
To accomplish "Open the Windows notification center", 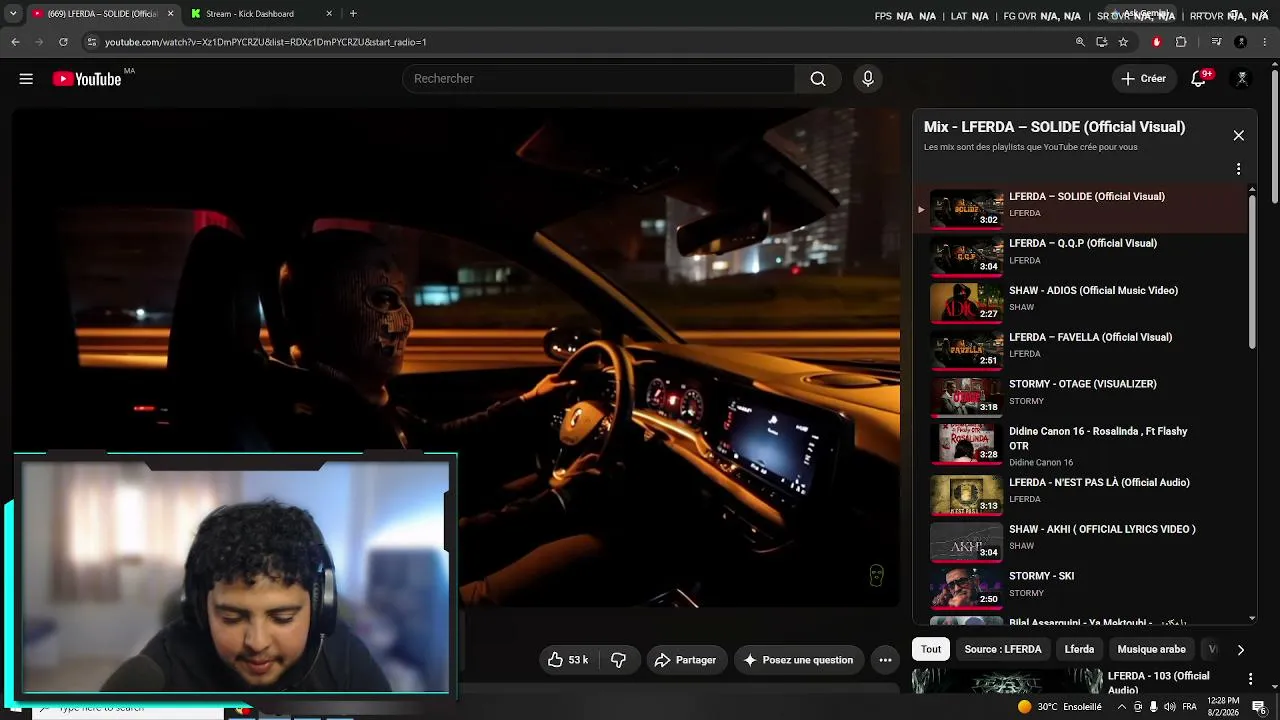I will pyautogui.click(x=1259, y=707).
